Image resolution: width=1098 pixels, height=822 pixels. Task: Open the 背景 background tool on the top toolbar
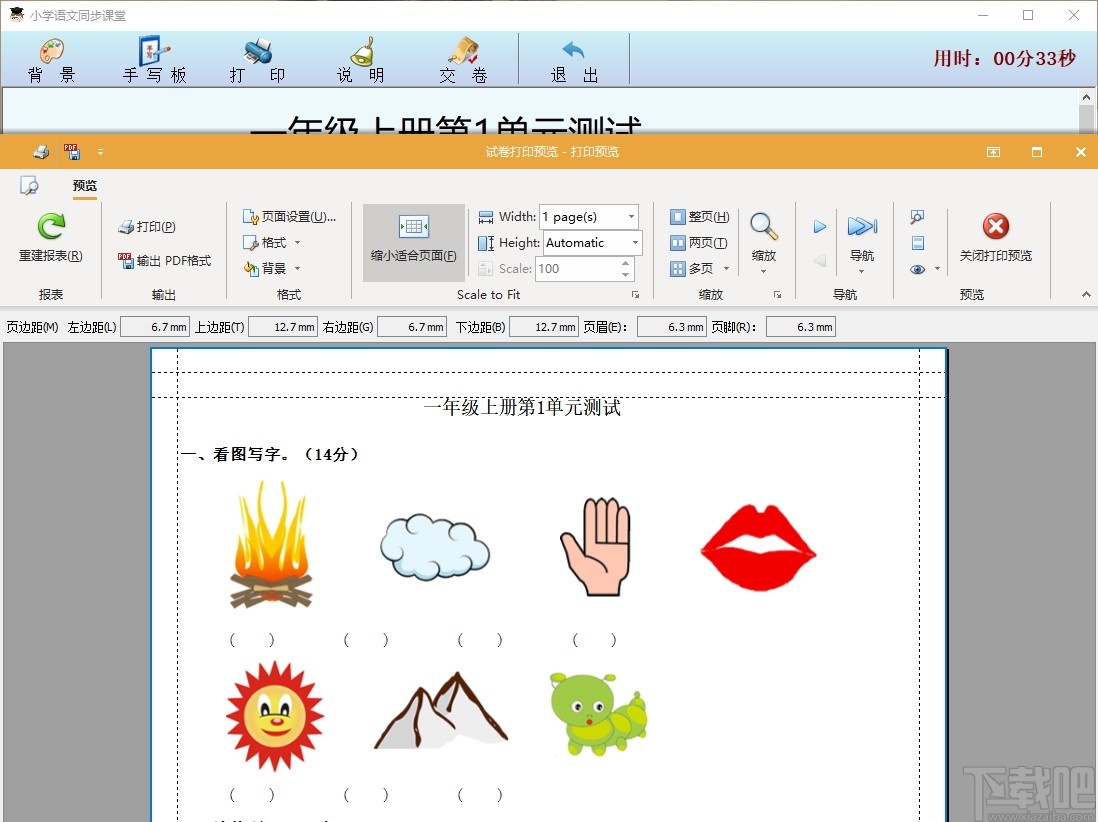tap(50, 58)
